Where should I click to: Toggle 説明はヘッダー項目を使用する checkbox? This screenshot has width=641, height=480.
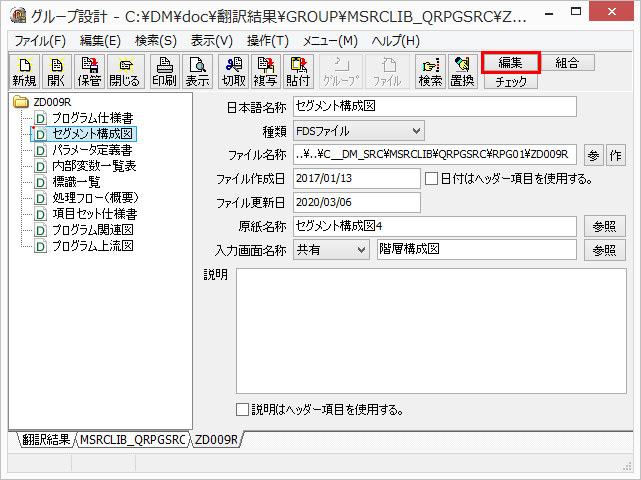pos(242,410)
